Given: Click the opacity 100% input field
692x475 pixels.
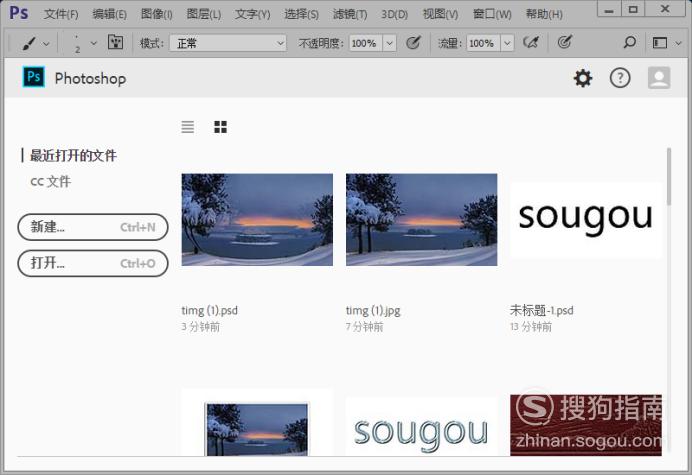Looking at the screenshot, I should tap(365, 43).
